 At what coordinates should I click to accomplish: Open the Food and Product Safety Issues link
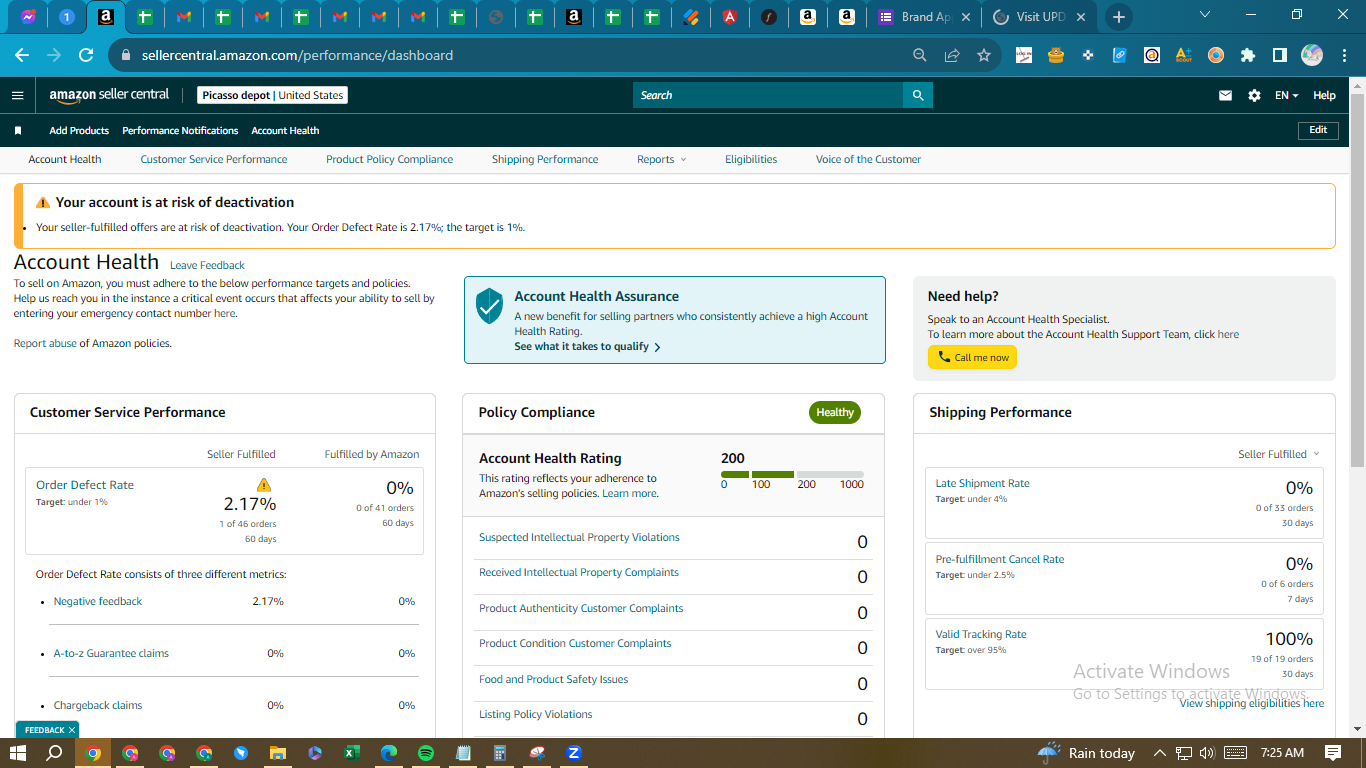point(554,679)
